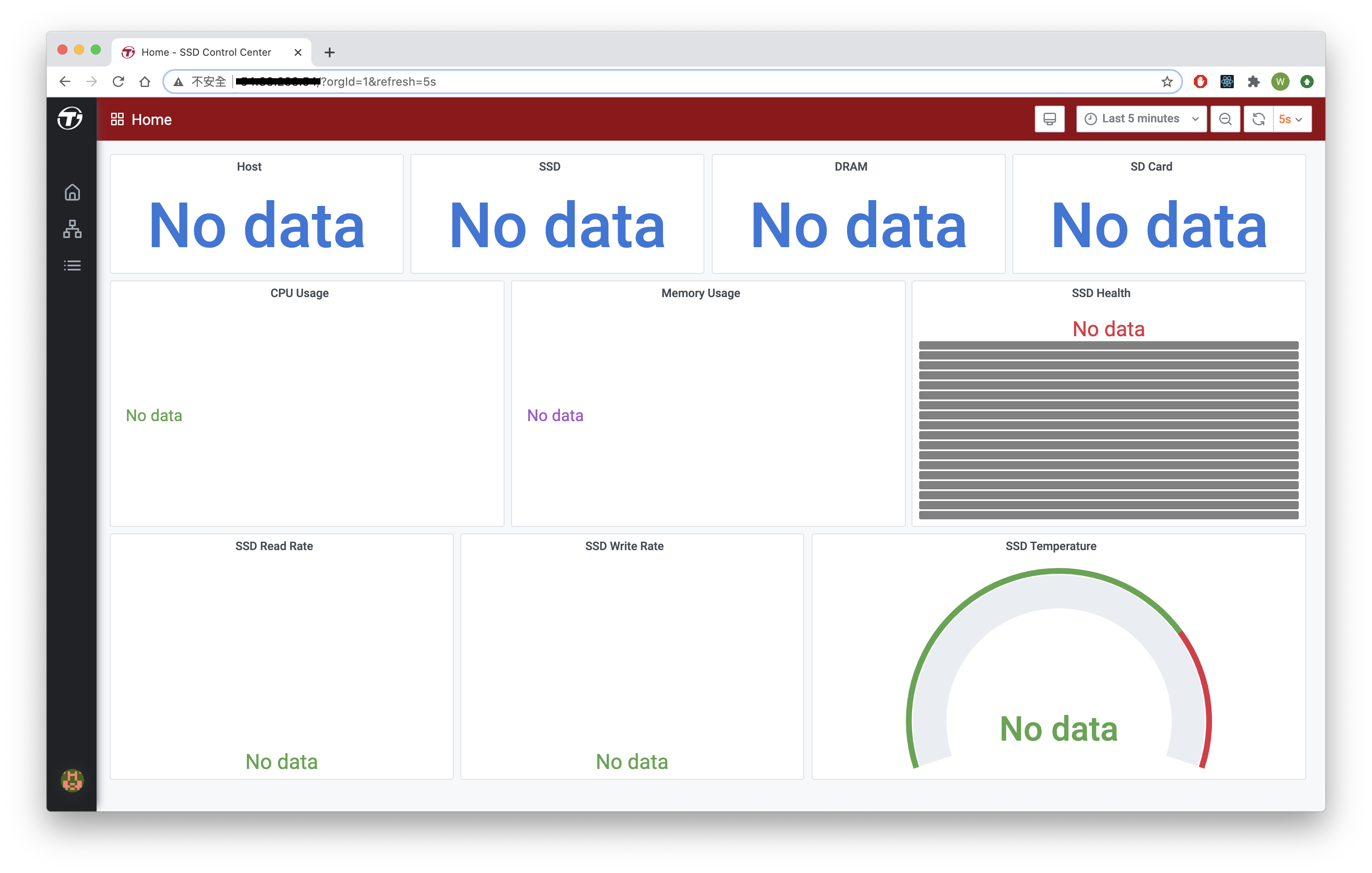Click No data in SSD Write Rate
Screen dimensions: 1372x873
632,761
